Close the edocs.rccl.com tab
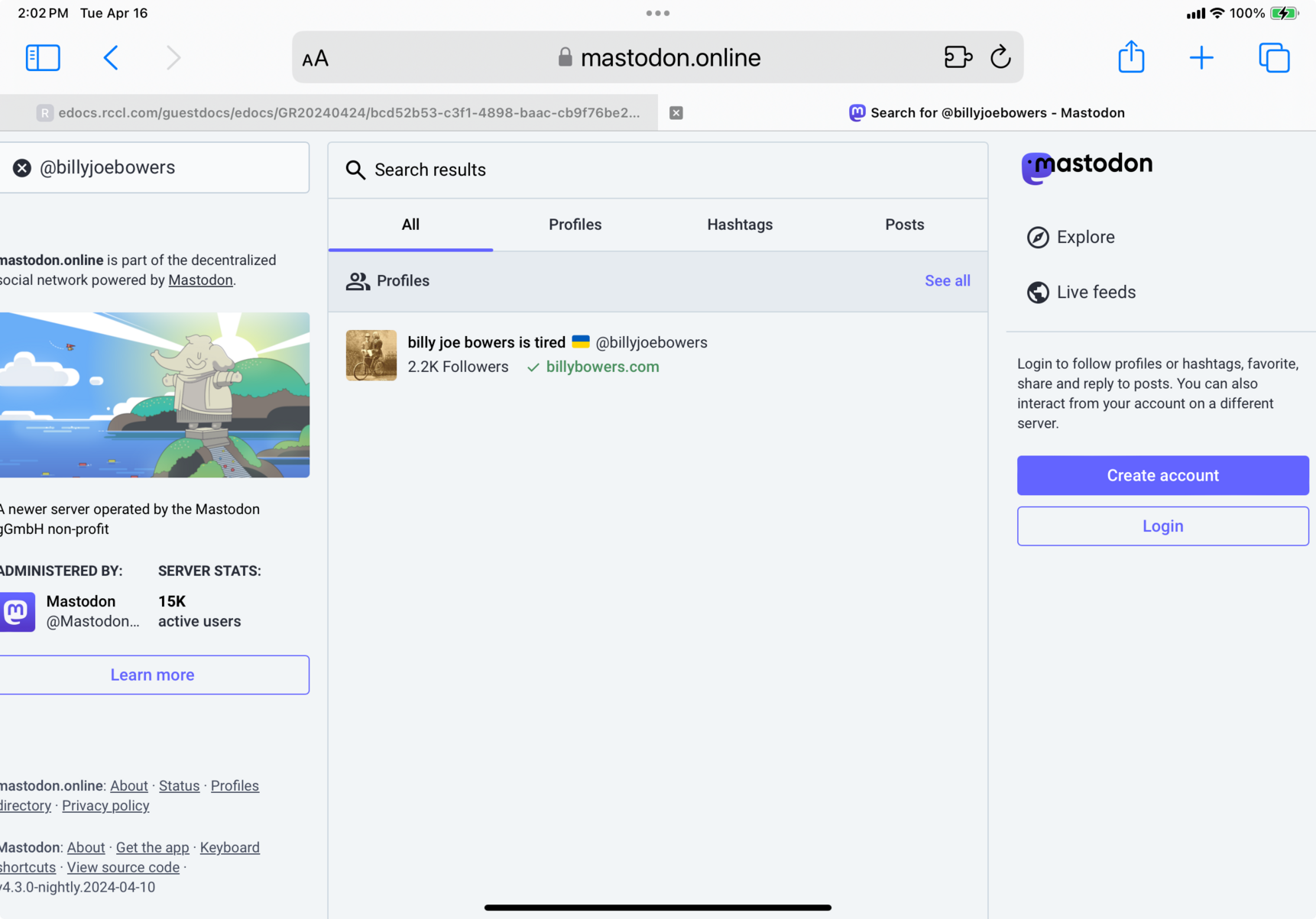The image size is (1316, 919). [676, 113]
